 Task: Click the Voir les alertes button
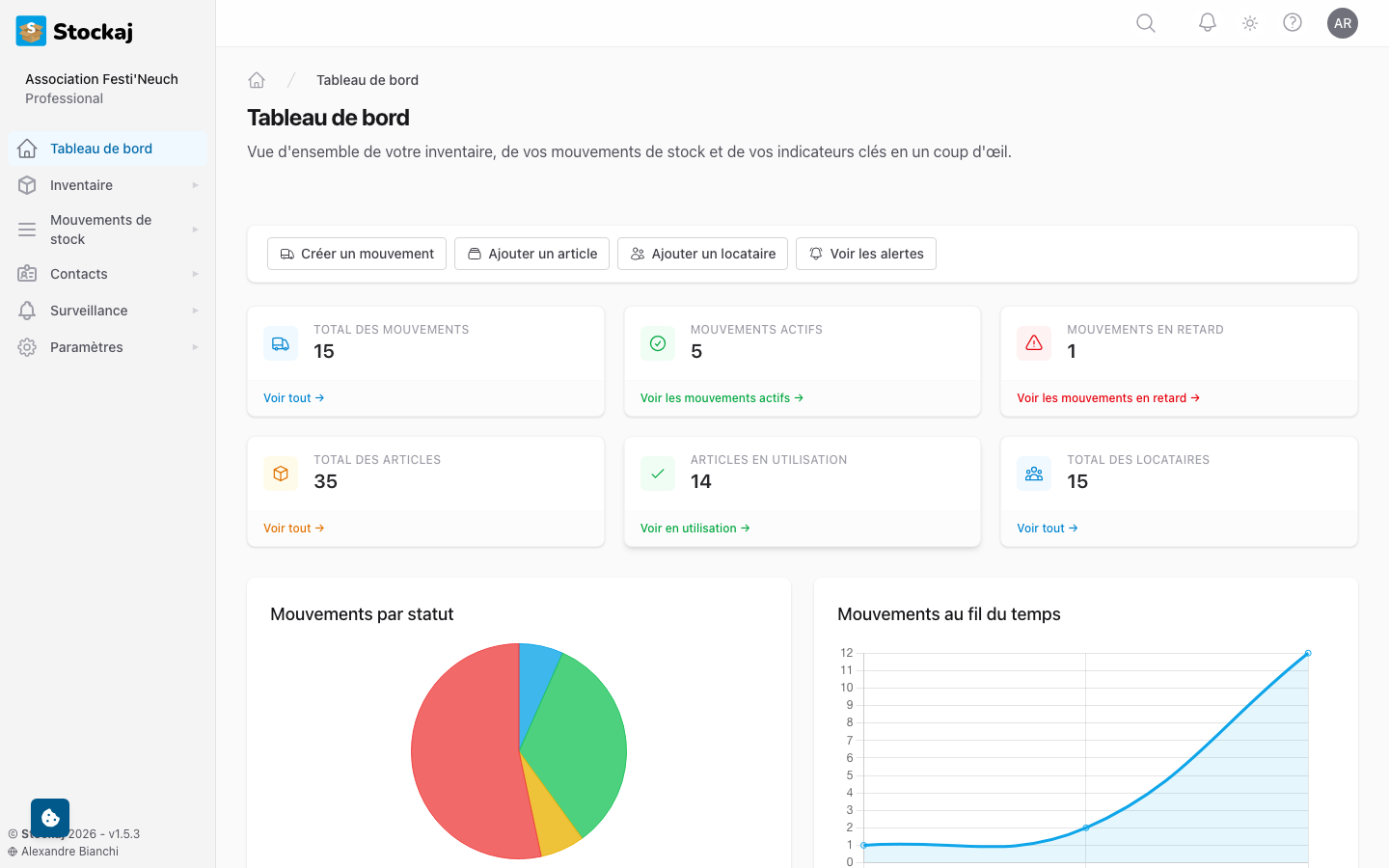[x=866, y=254]
